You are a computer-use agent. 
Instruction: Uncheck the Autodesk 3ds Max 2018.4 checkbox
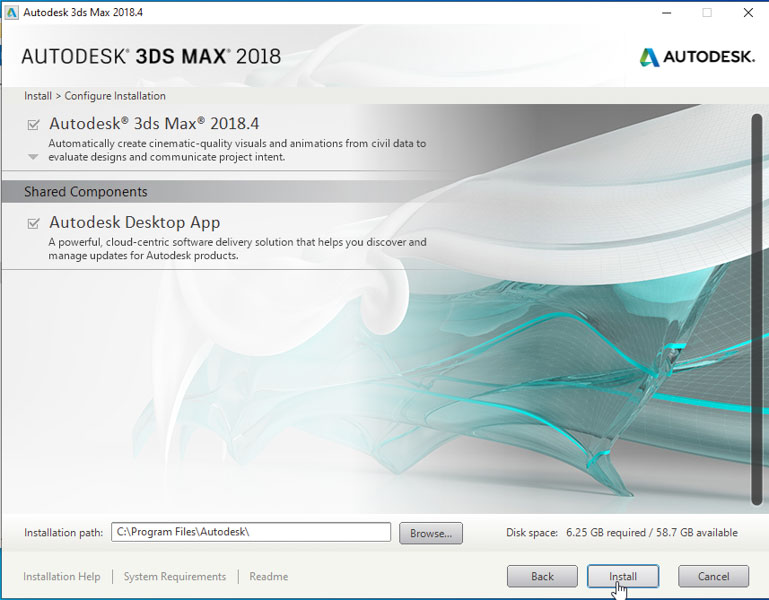(33, 125)
